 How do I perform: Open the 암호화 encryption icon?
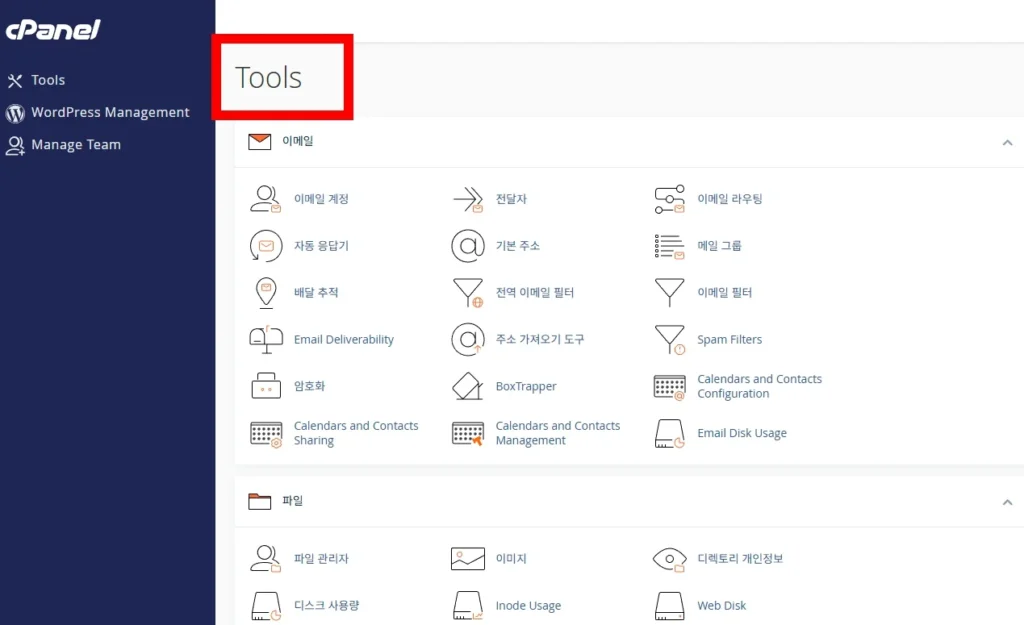[x=266, y=386]
